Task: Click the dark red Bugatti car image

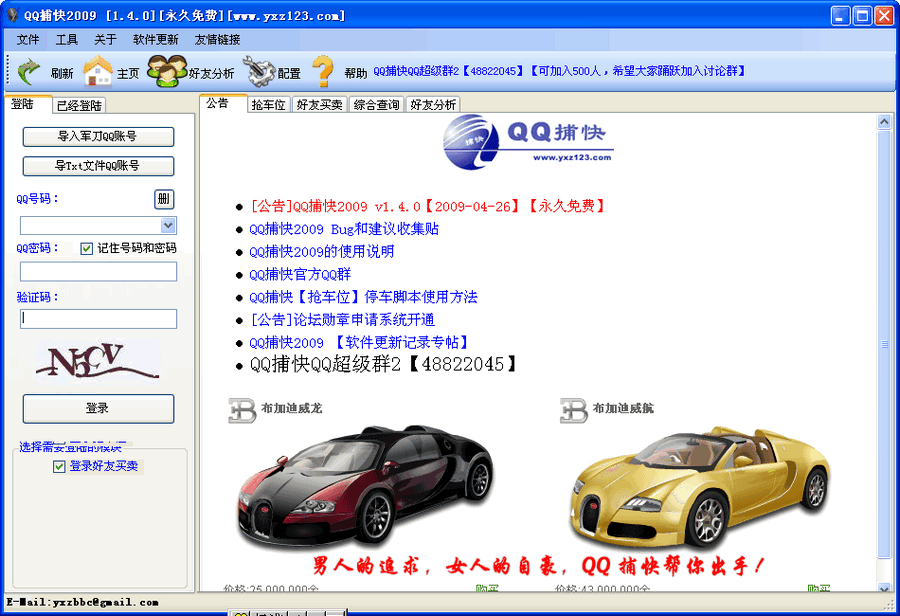Action: pos(366,486)
